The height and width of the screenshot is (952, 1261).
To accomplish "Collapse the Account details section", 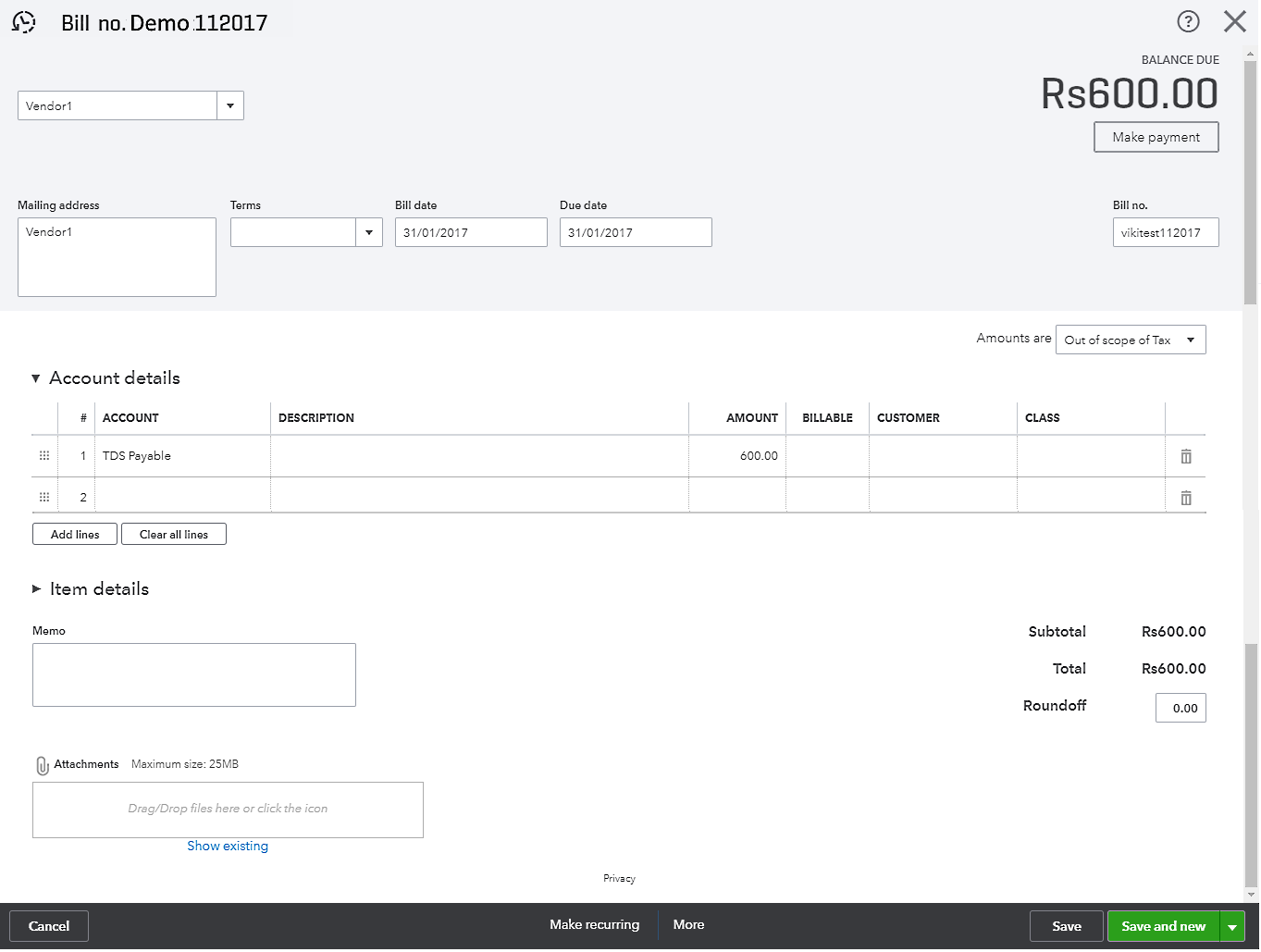I will (x=36, y=378).
